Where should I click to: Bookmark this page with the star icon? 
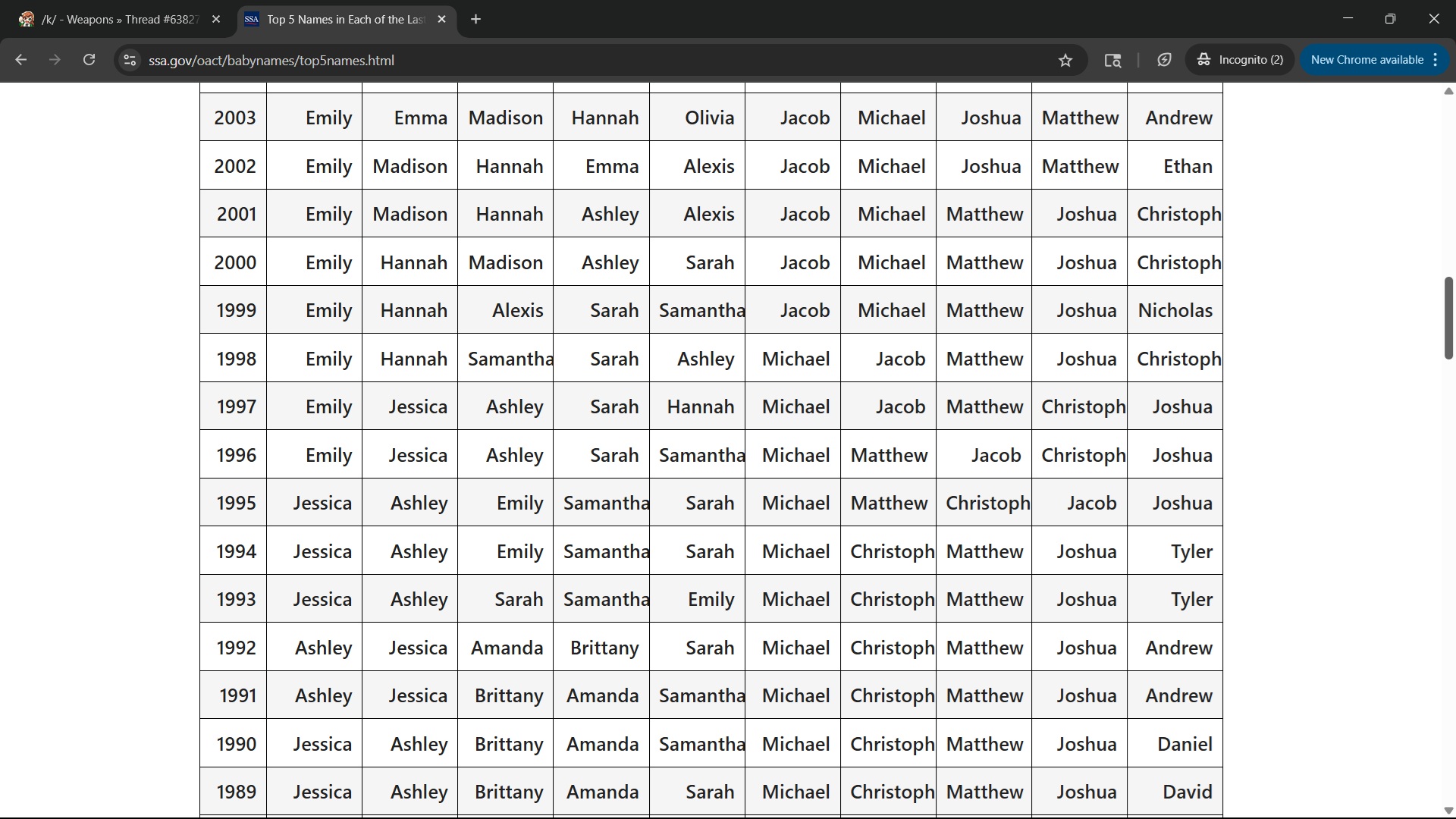tap(1065, 60)
